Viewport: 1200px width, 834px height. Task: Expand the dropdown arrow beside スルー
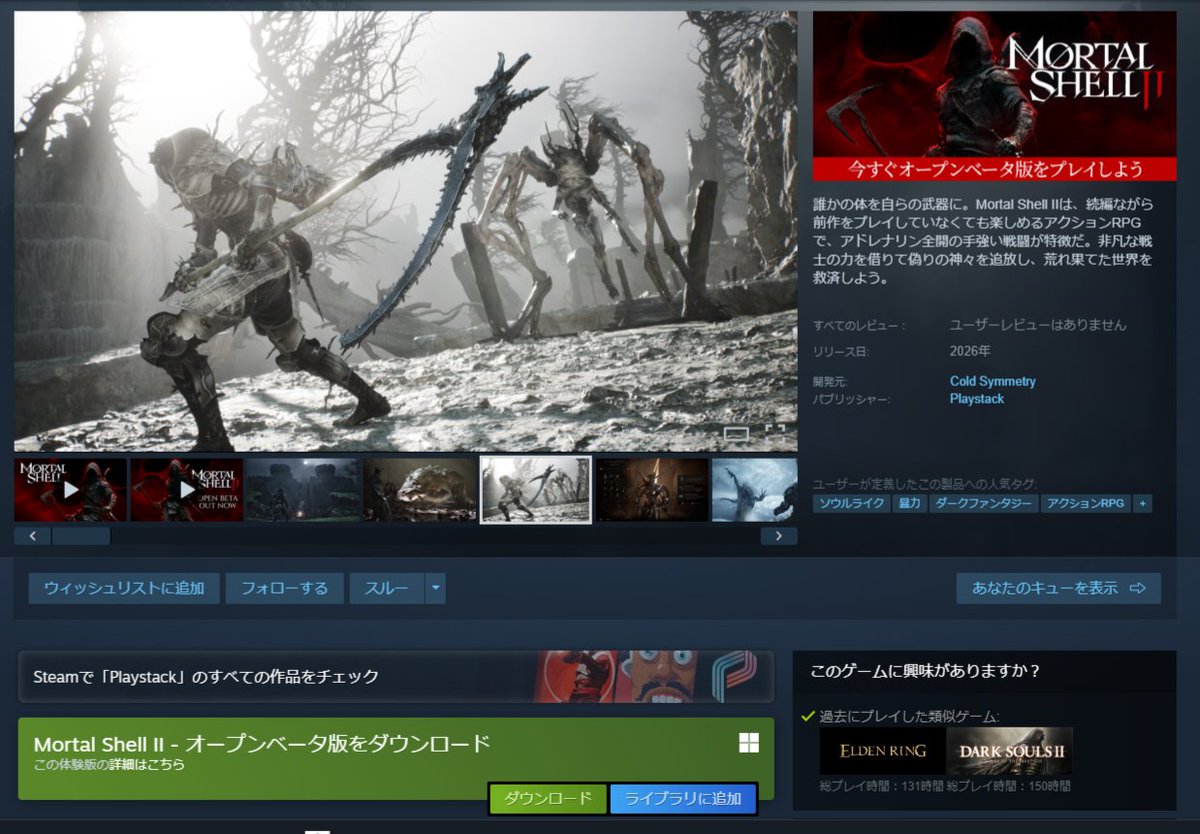click(435, 589)
